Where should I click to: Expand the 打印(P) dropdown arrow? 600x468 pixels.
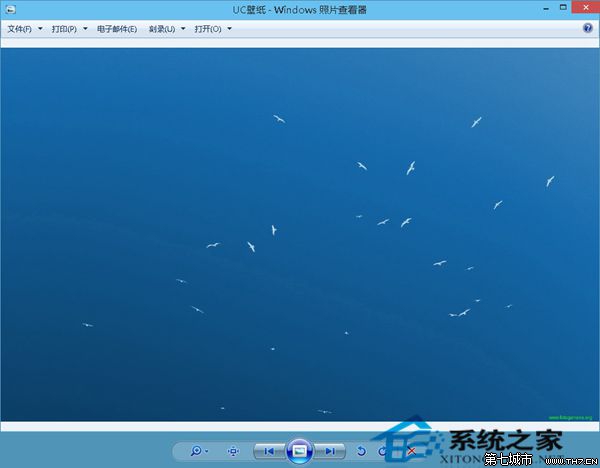(x=85, y=29)
